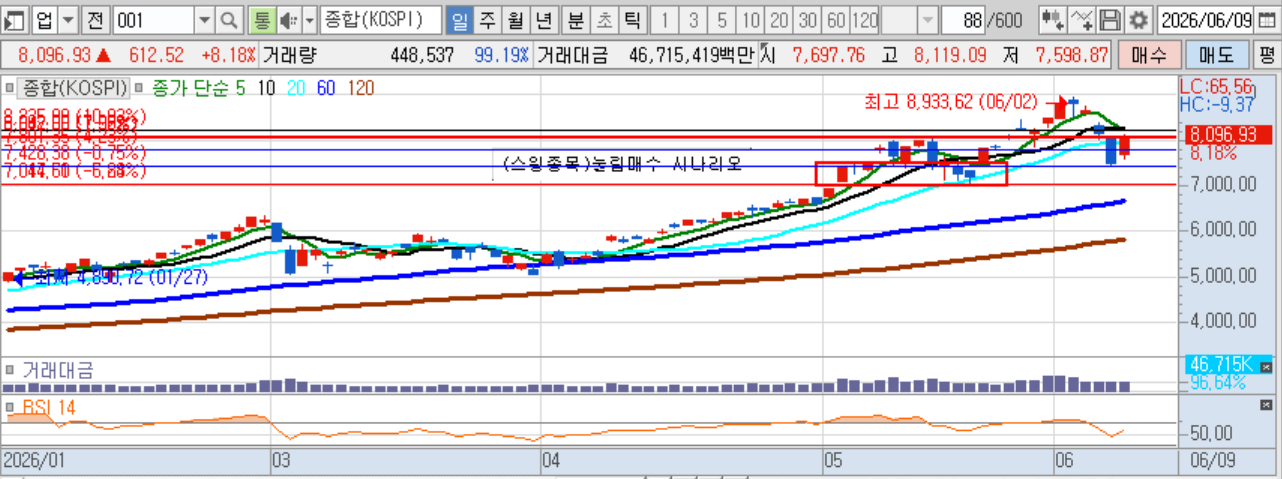Toggle the green 통 integration button

pyautogui.click(x=261, y=19)
